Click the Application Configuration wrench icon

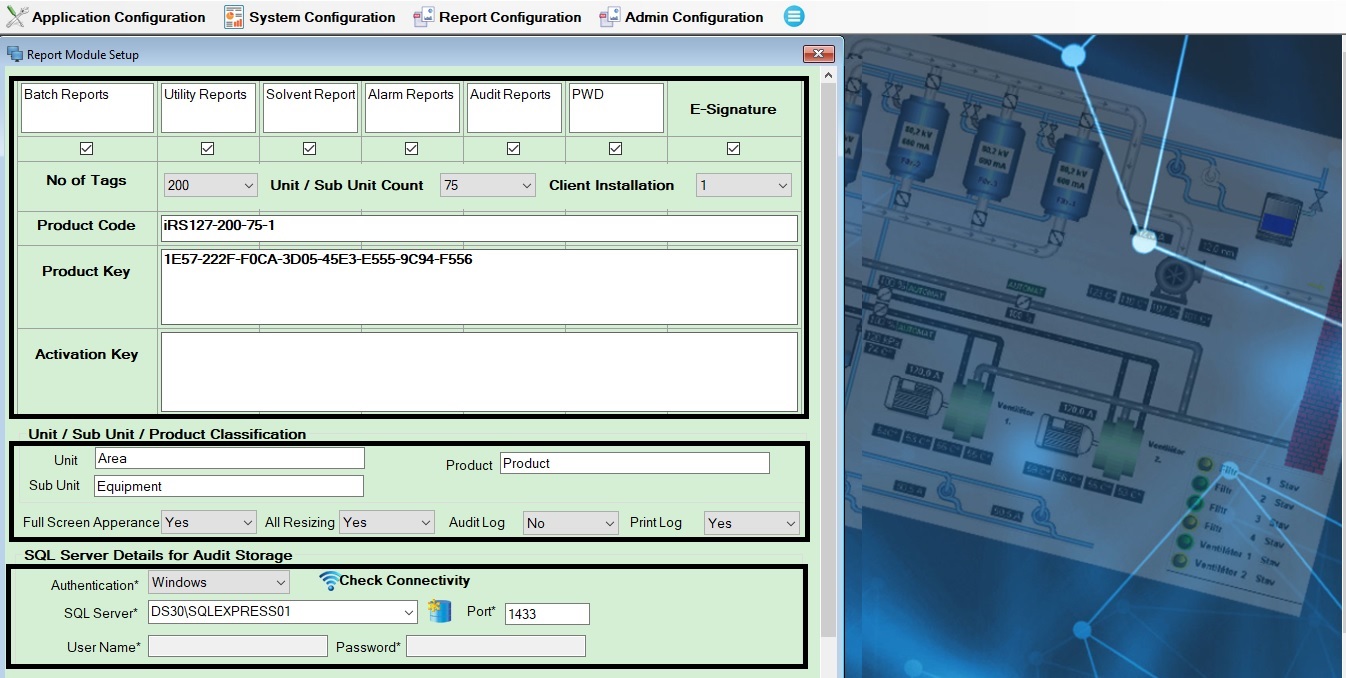17,17
